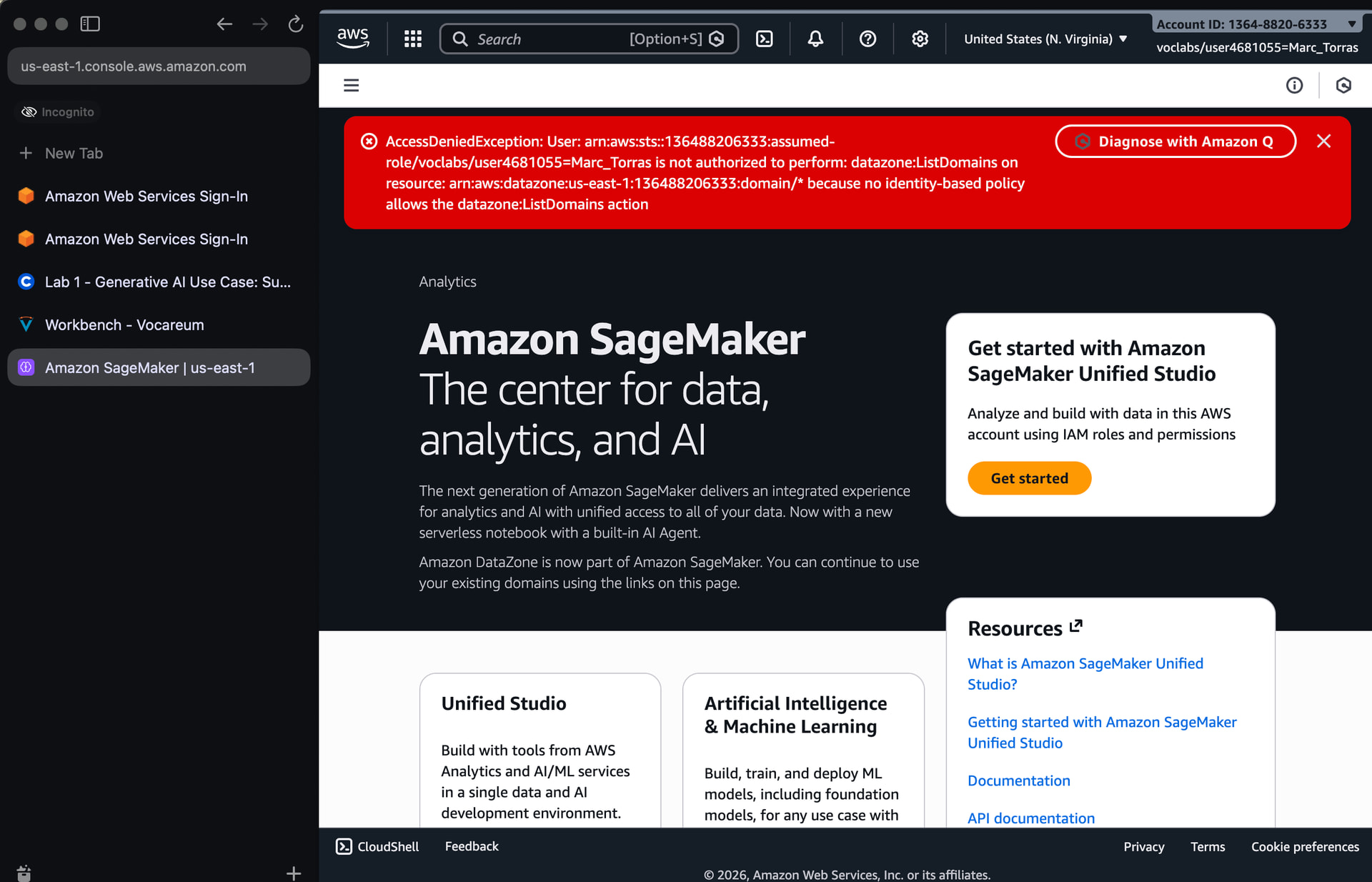Toggle the browser sidebar panel

[90, 24]
